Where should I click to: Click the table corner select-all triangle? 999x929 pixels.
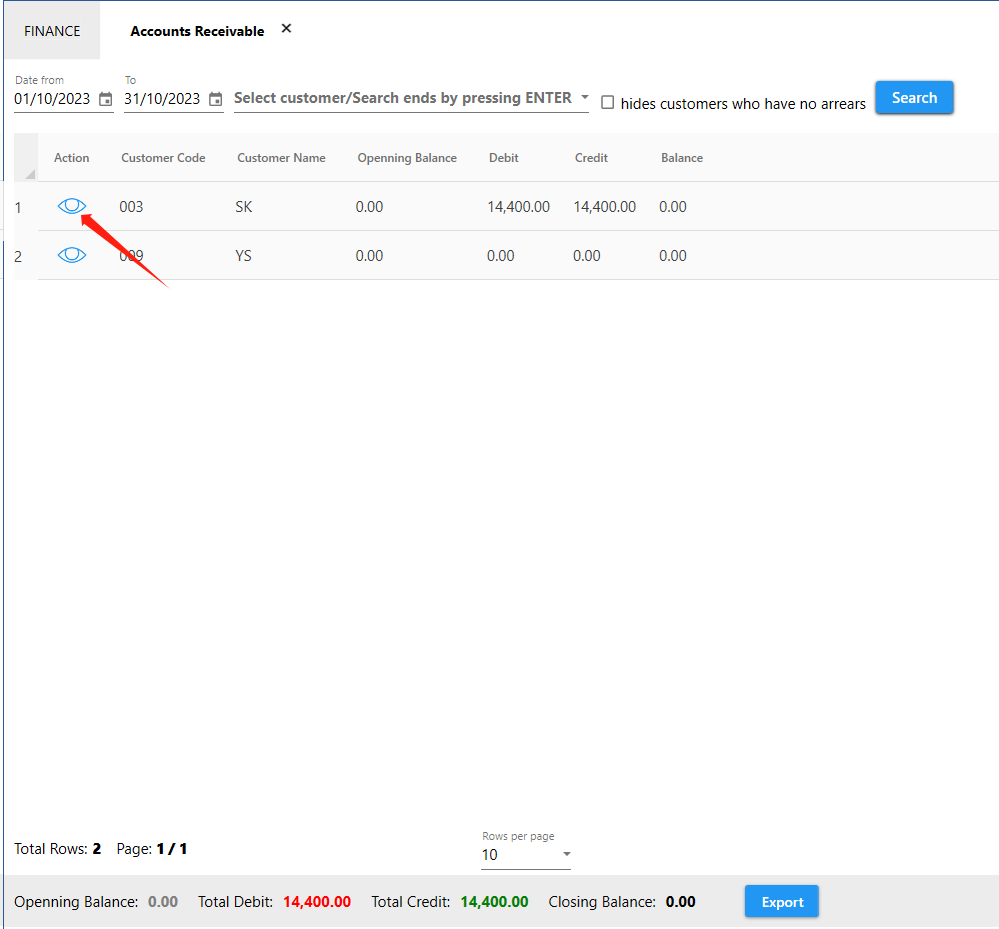[29, 173]
